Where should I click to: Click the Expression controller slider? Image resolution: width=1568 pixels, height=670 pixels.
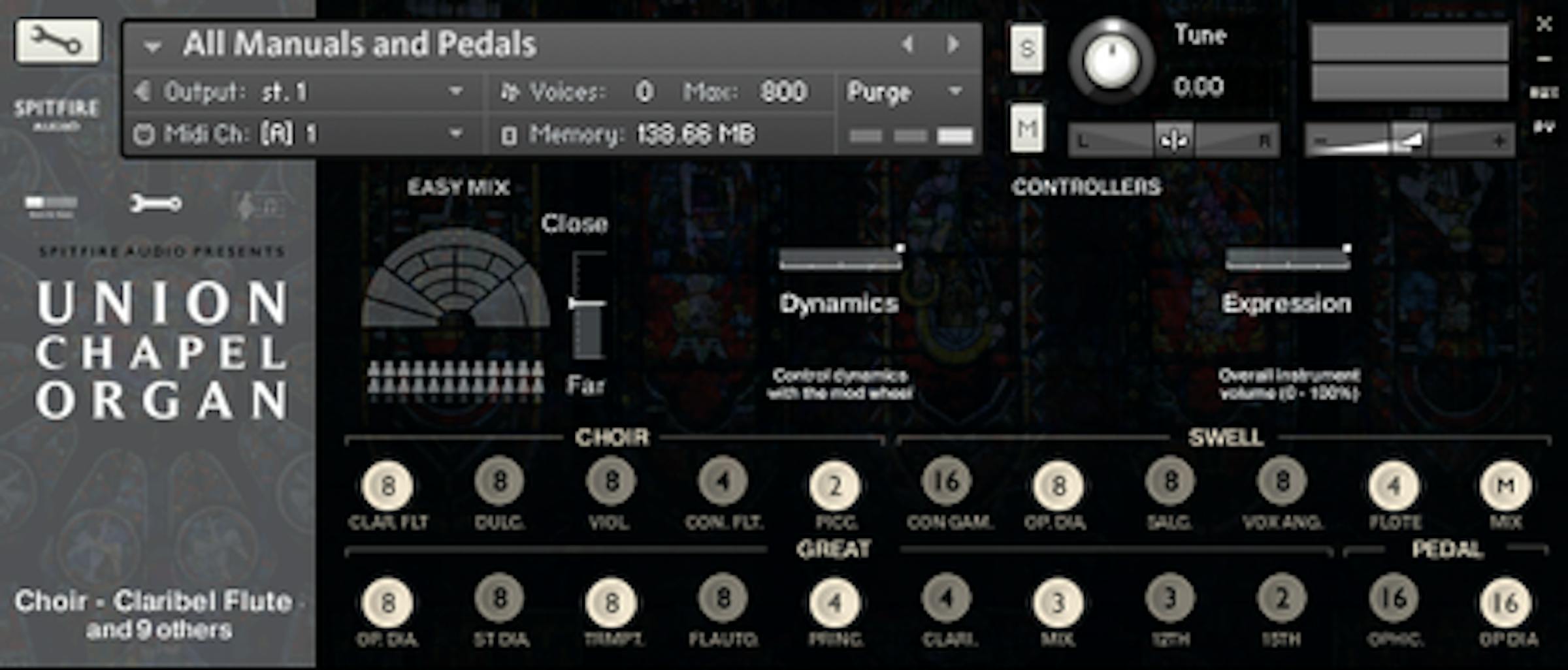(1288, 258)
